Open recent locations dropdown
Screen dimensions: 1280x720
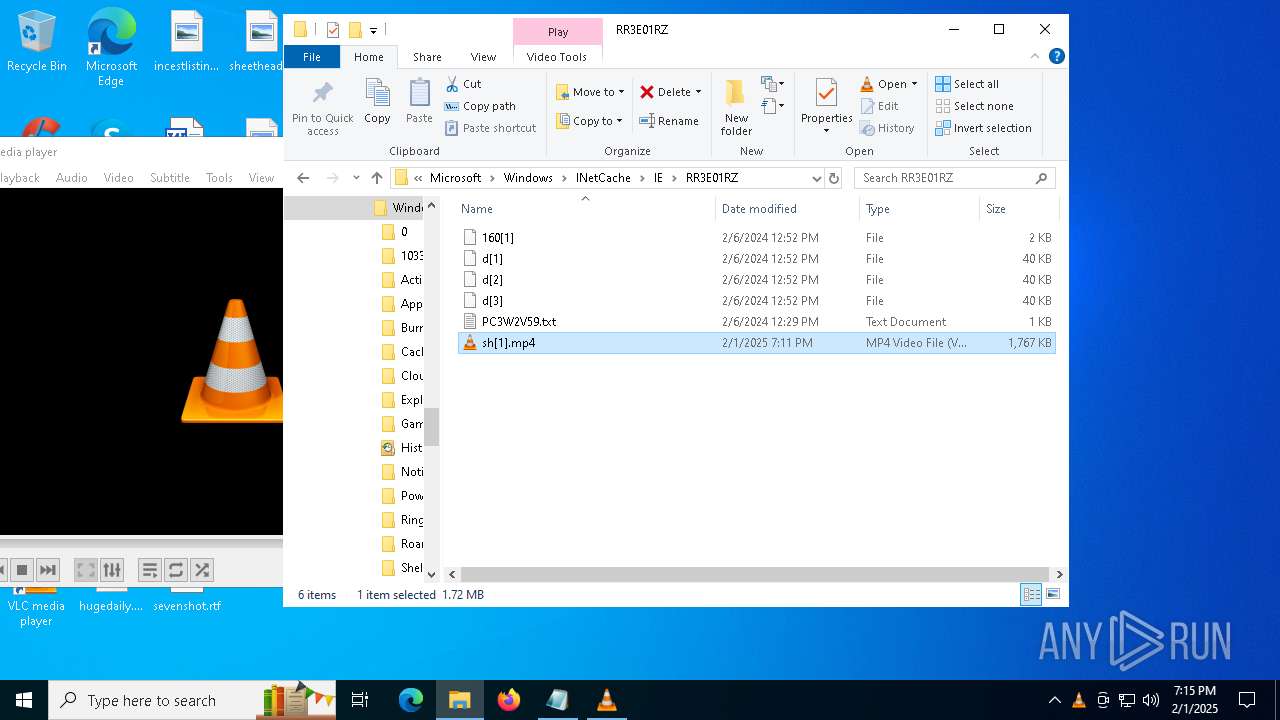(356, 178)
